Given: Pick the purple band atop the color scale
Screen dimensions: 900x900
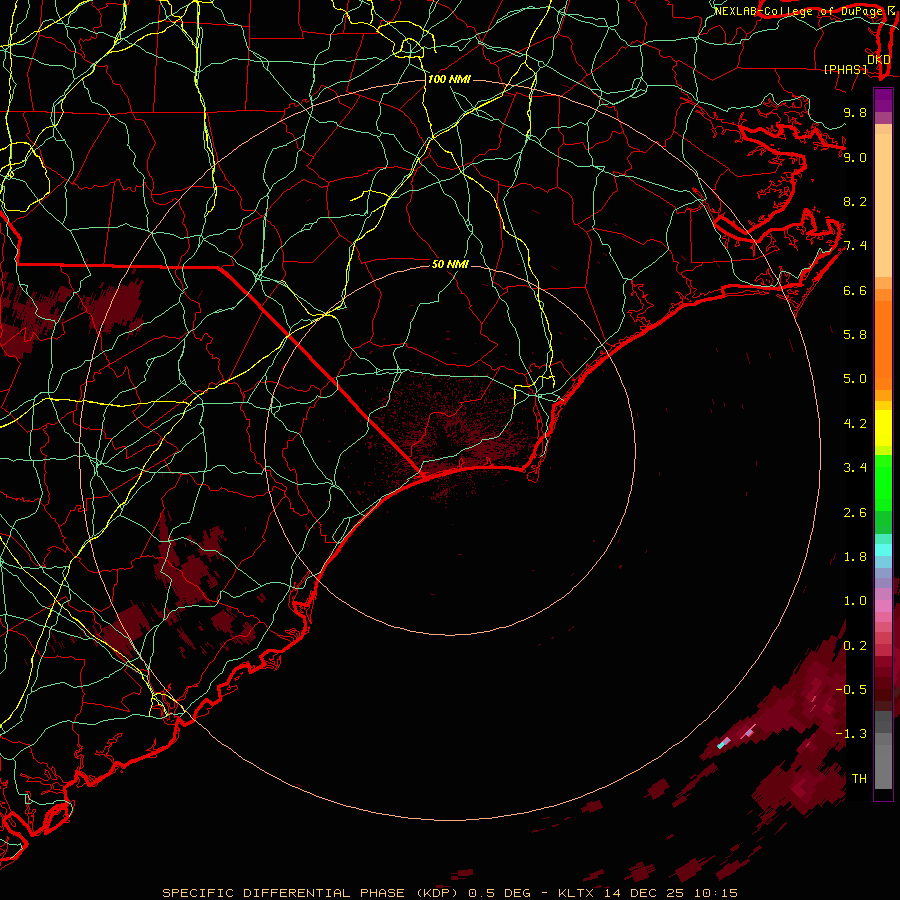Looking at the screenshot, I should tap(883, 101).
